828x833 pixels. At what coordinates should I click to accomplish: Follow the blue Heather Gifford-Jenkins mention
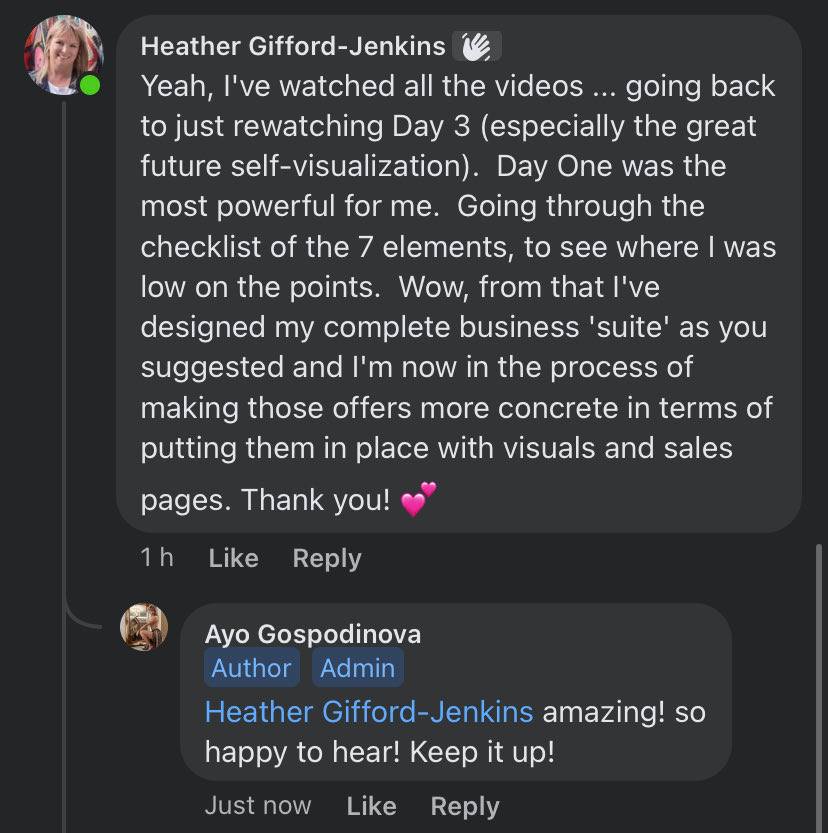tap(368, 712)
